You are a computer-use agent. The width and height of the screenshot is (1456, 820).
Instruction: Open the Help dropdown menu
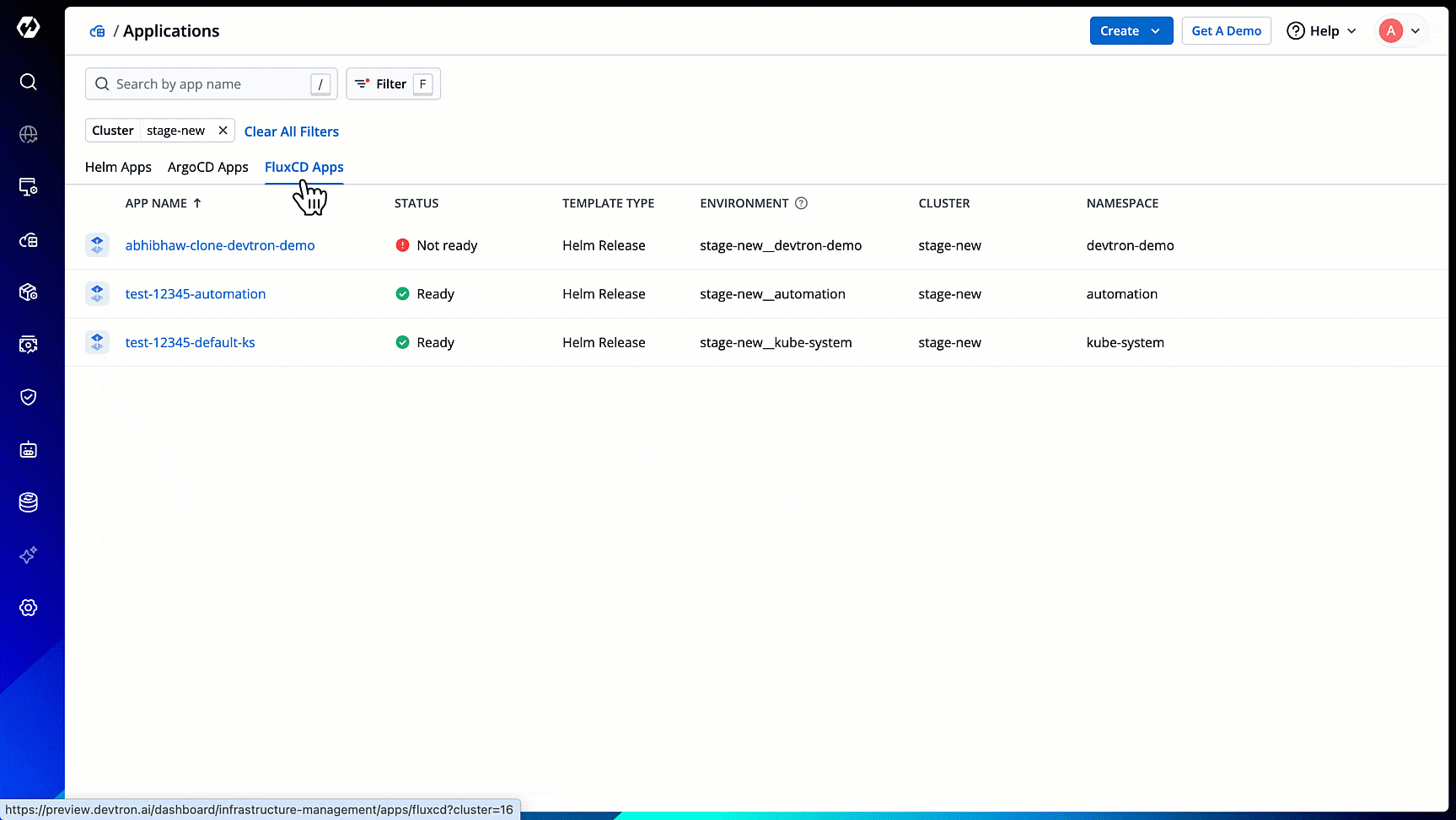pos(1321,31)
